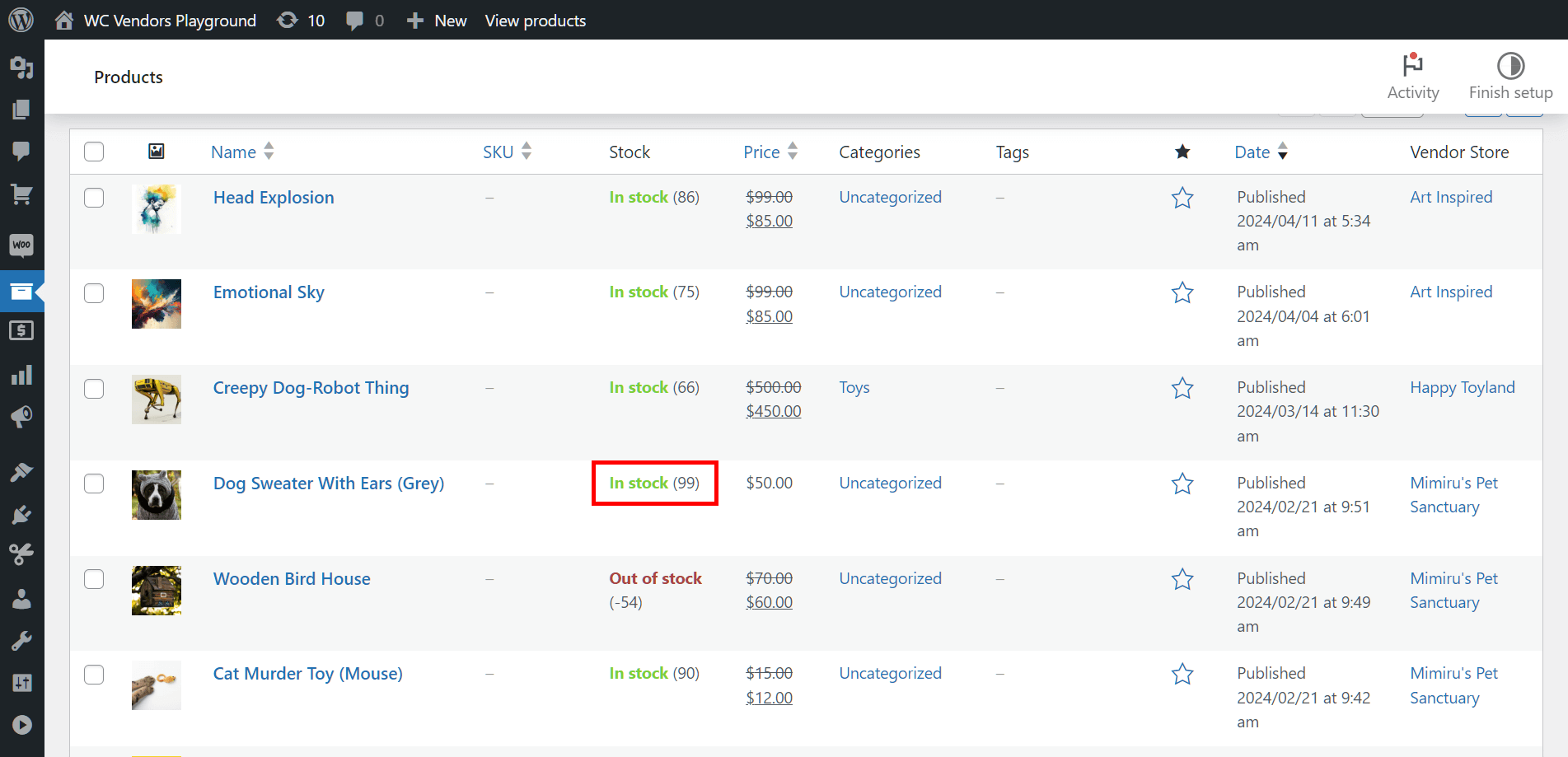This screenshot has height=757, width=1568.
Task: Go to WC Vendors Playground site home
Action: [x=156, y=20]
